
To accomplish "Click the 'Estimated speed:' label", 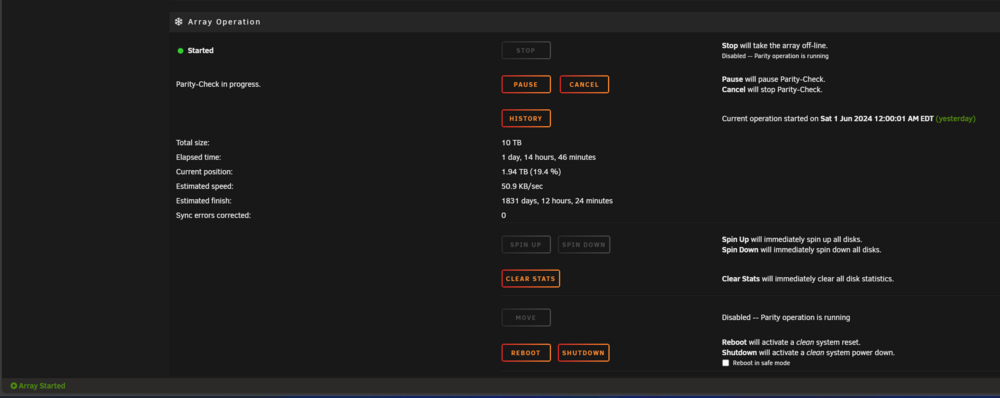I will click(x=205, y=186).
